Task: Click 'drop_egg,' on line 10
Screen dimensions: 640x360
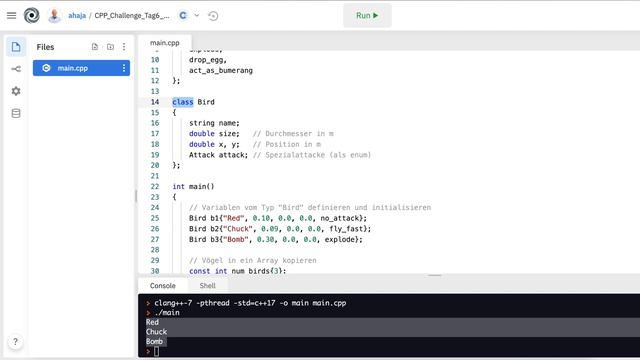Action: point(208,60)
